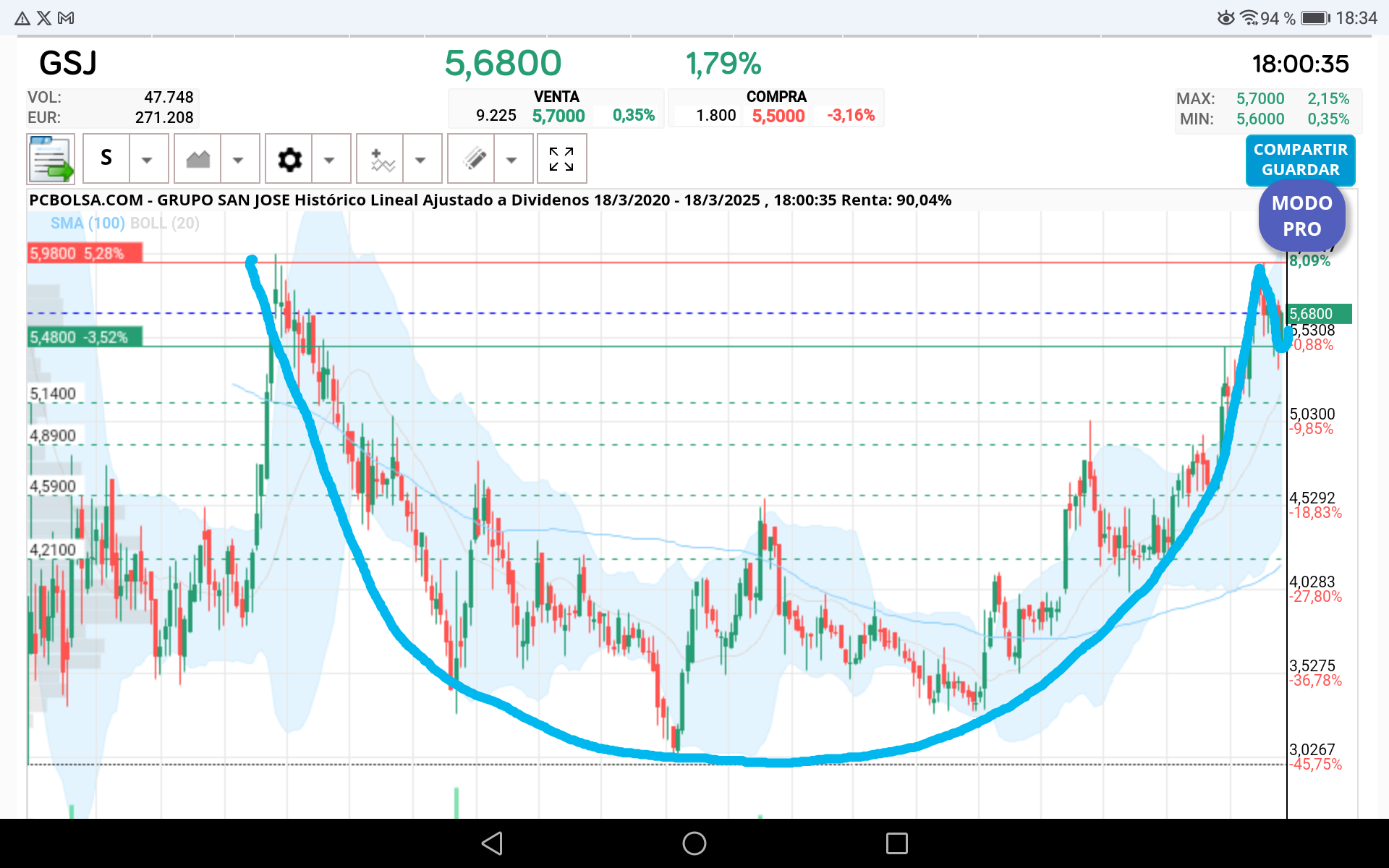Click the green 5,6800 axis price tag

pyautogui.click(x=1320, y=314)
